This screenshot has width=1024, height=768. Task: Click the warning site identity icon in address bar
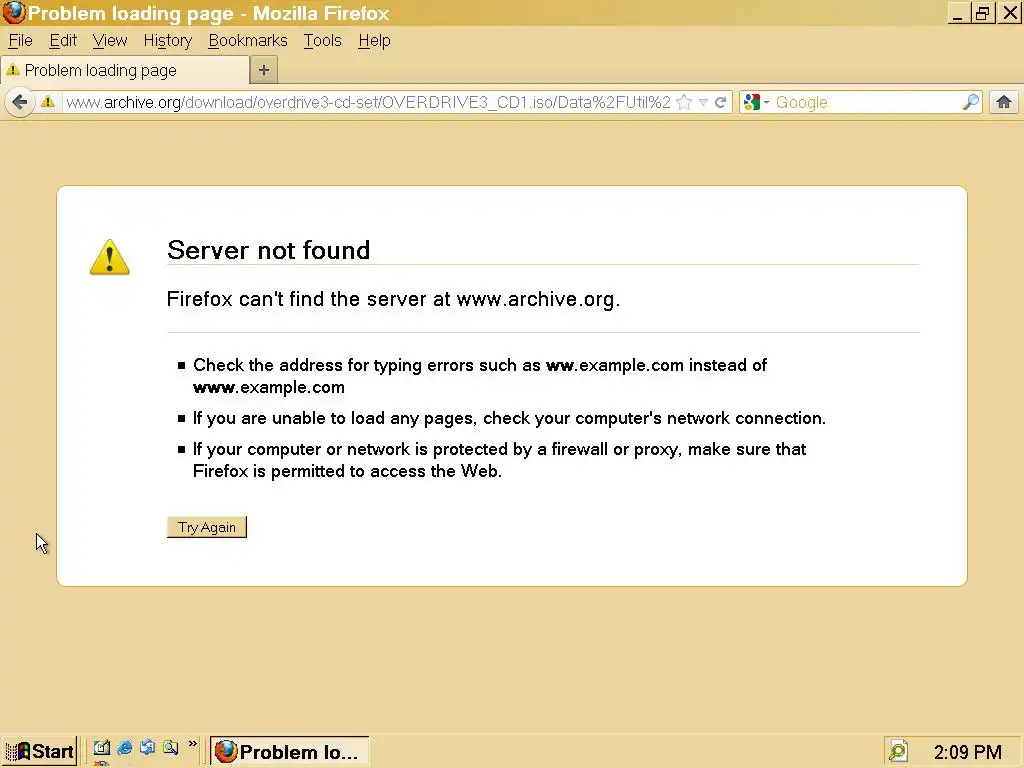click(x=48, y=102)
